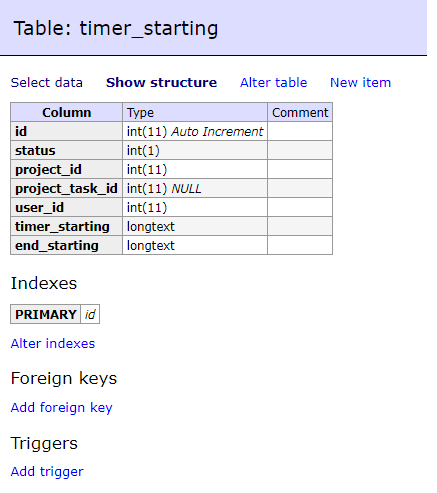
Task: Select the user_id column name cell
Action: point(67,207)
